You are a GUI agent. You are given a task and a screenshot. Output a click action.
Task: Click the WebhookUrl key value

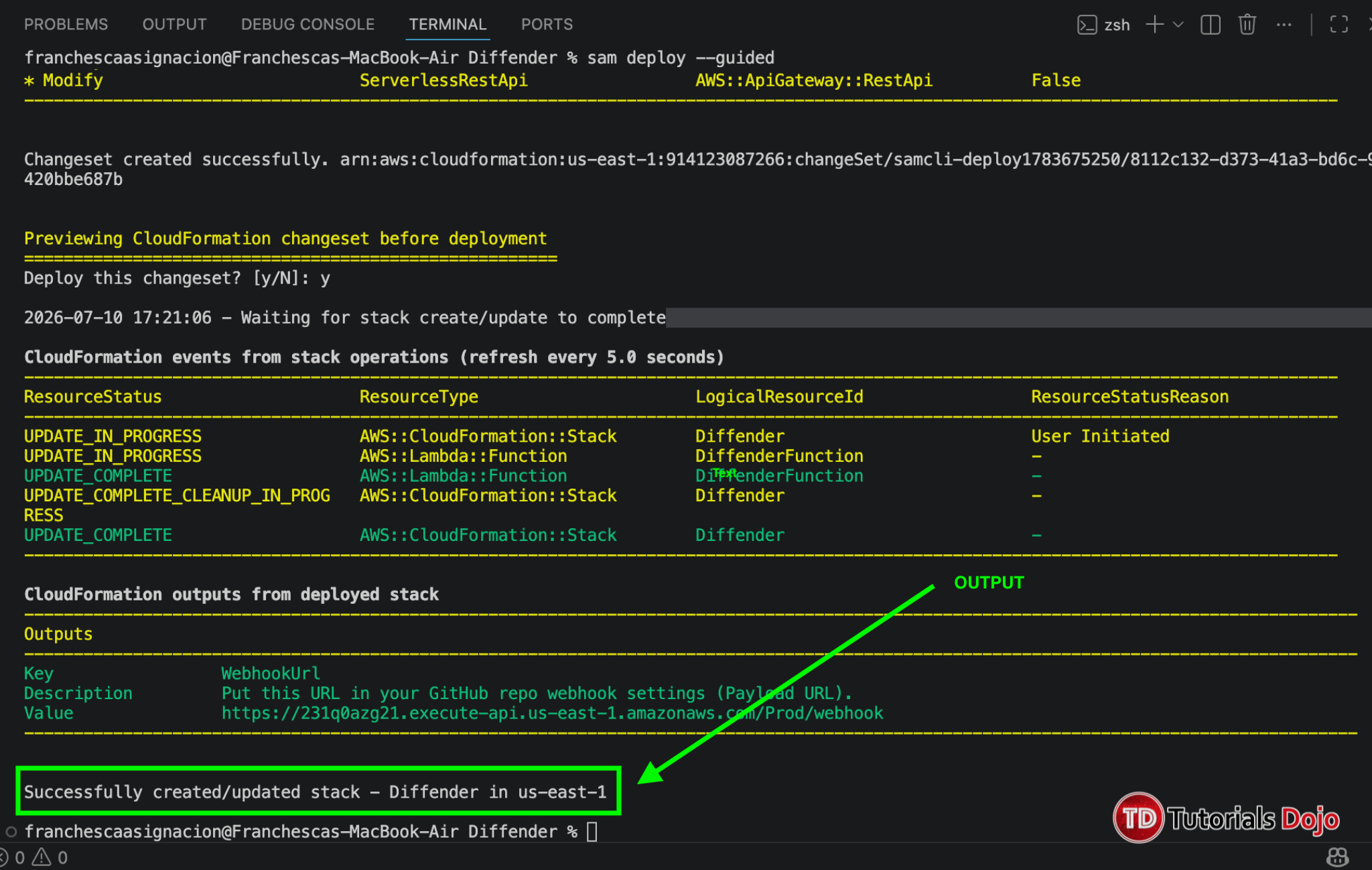271,673
